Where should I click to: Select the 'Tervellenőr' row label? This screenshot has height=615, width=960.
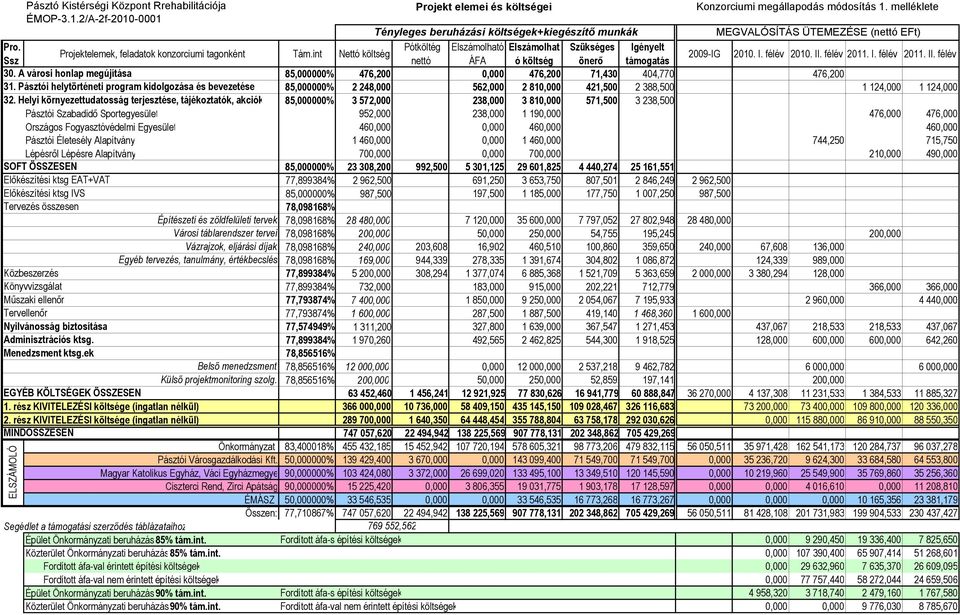click(25, 313)
